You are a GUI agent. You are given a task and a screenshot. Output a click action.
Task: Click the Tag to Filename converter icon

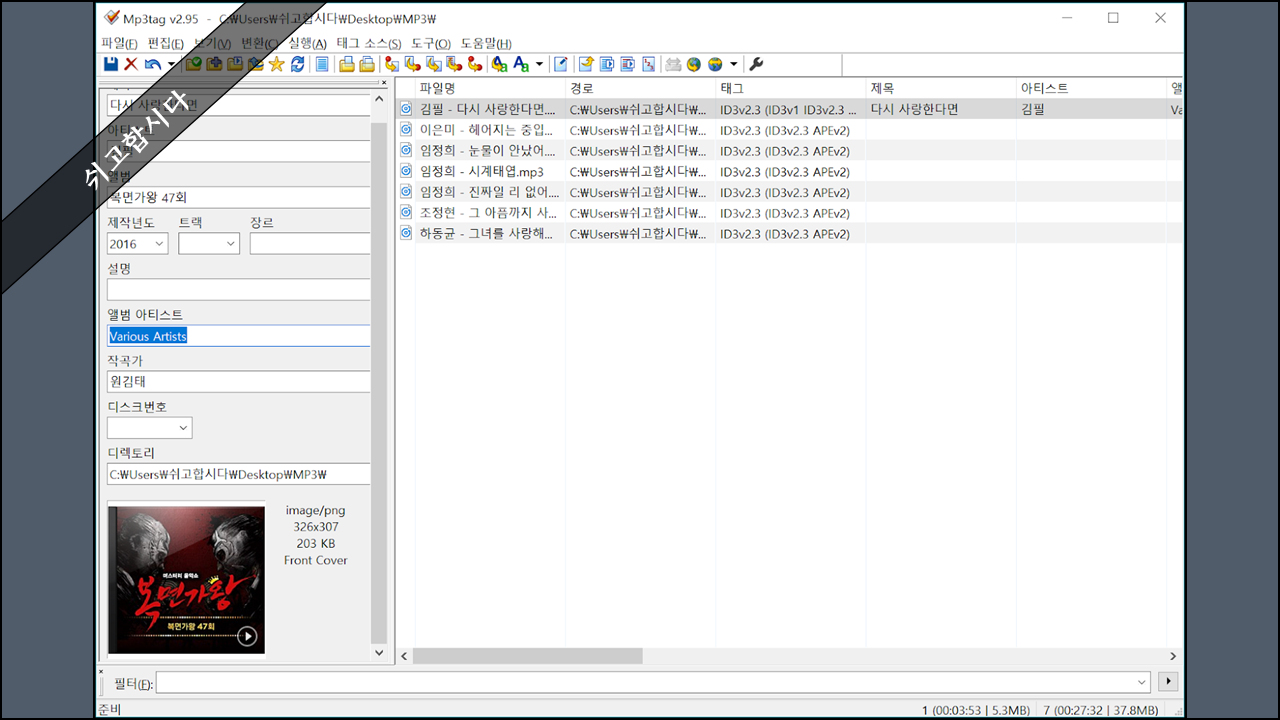coord(392,64)
